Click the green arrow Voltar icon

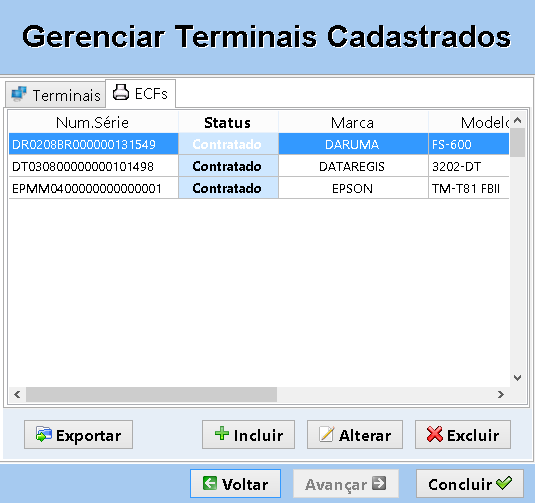click(210, 483)
